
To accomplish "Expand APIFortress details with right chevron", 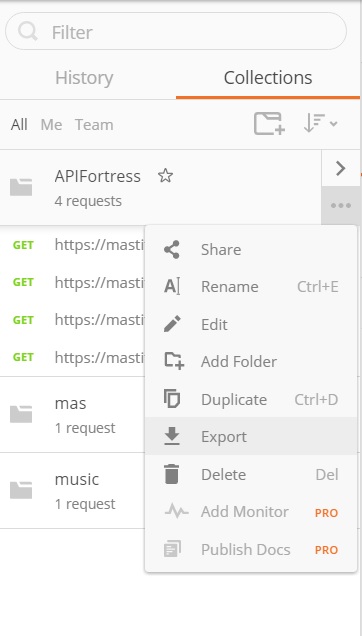I will pos(340,168).
